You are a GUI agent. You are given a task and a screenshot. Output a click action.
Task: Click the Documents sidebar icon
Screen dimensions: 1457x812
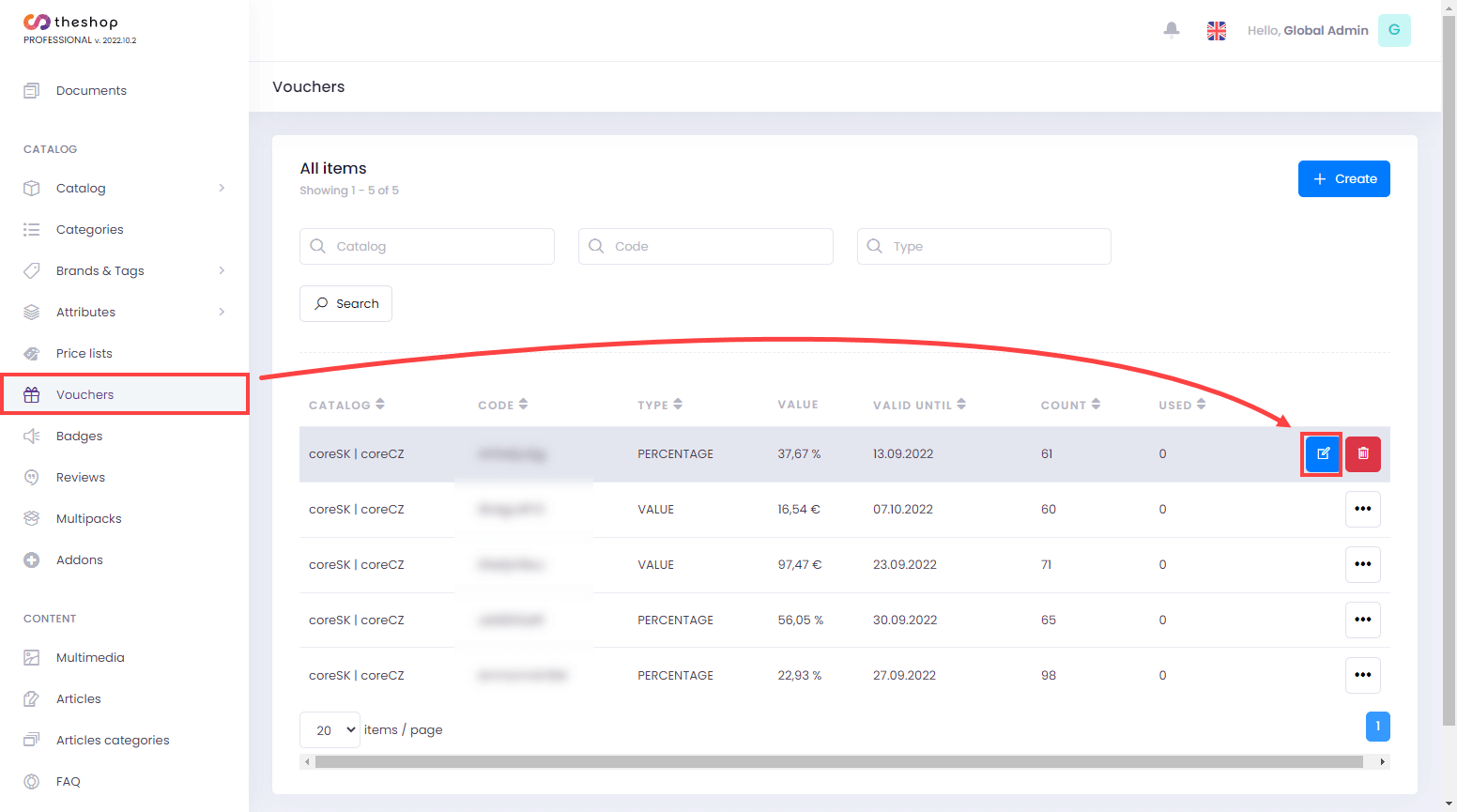[x=32, y=90]
